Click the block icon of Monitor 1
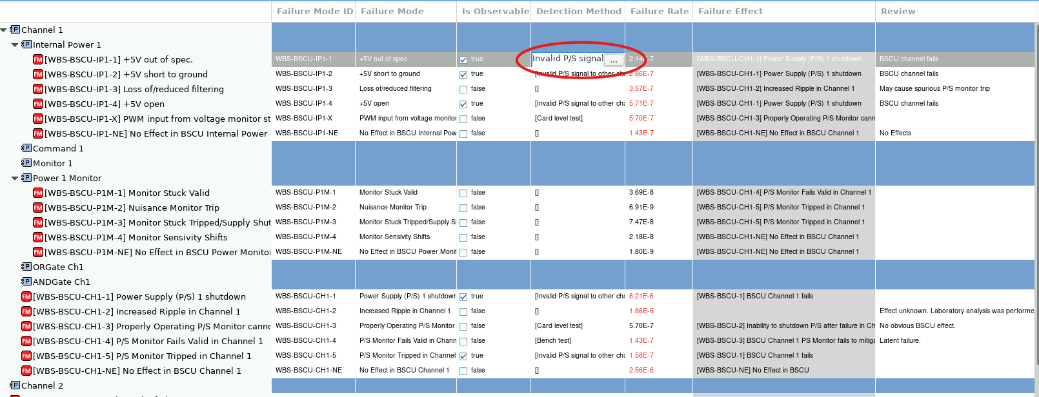The width and height of the screenshot is (1039, 397). click(27, 163)
